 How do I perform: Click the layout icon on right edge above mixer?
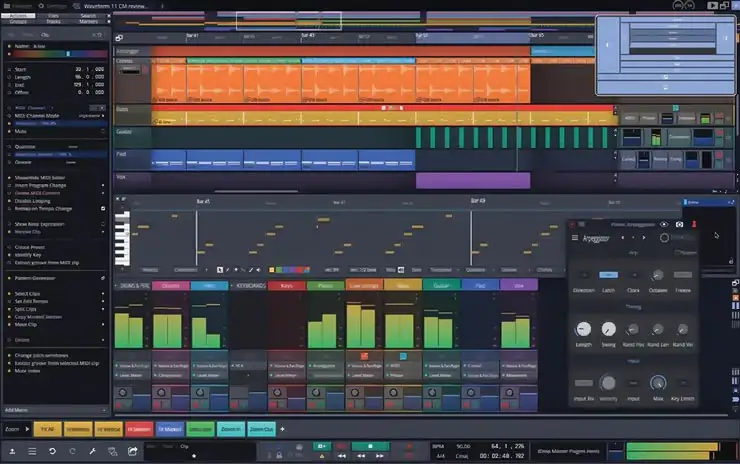[735, 283]
